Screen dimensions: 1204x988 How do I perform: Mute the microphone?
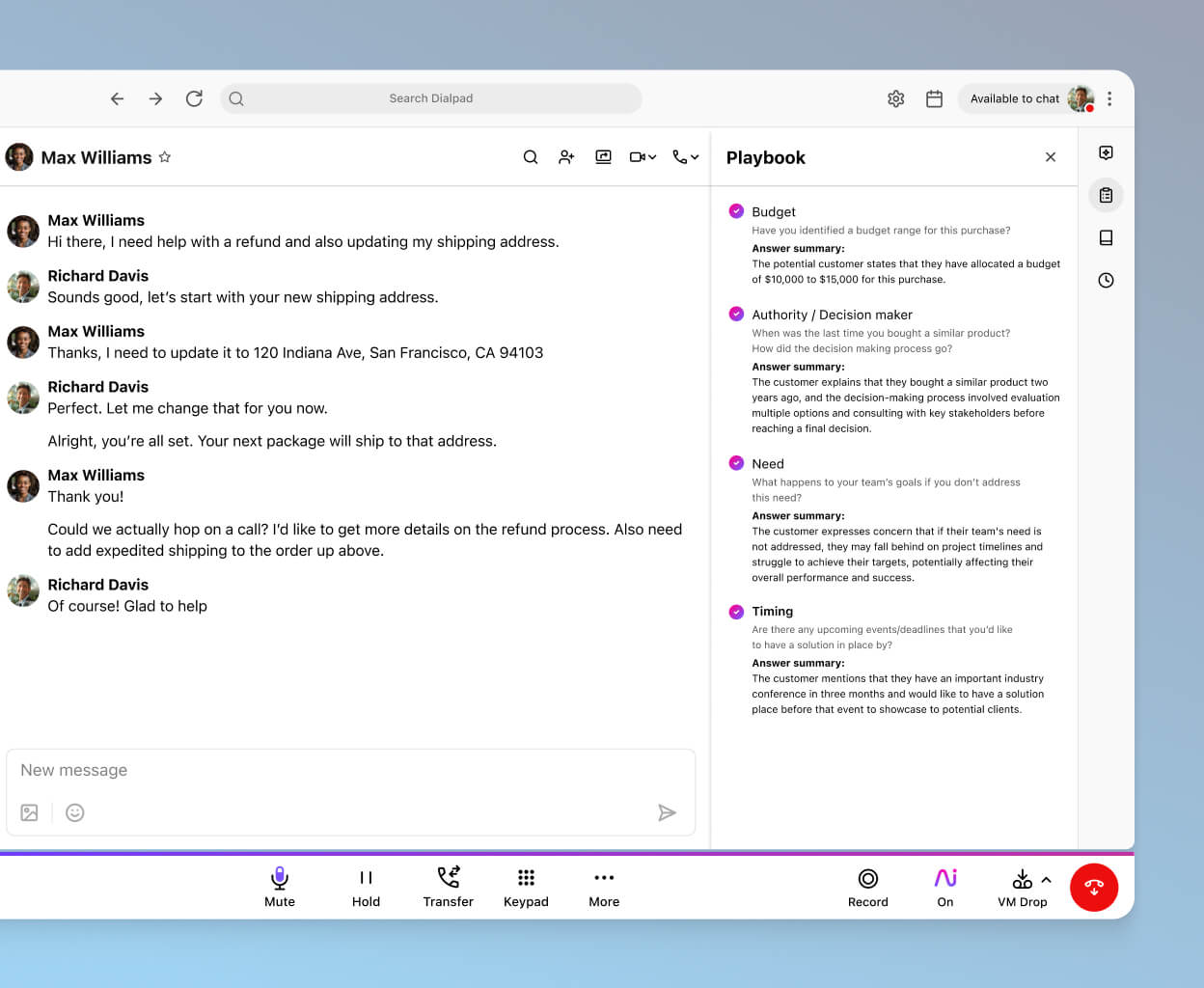[x=279, y=886]
